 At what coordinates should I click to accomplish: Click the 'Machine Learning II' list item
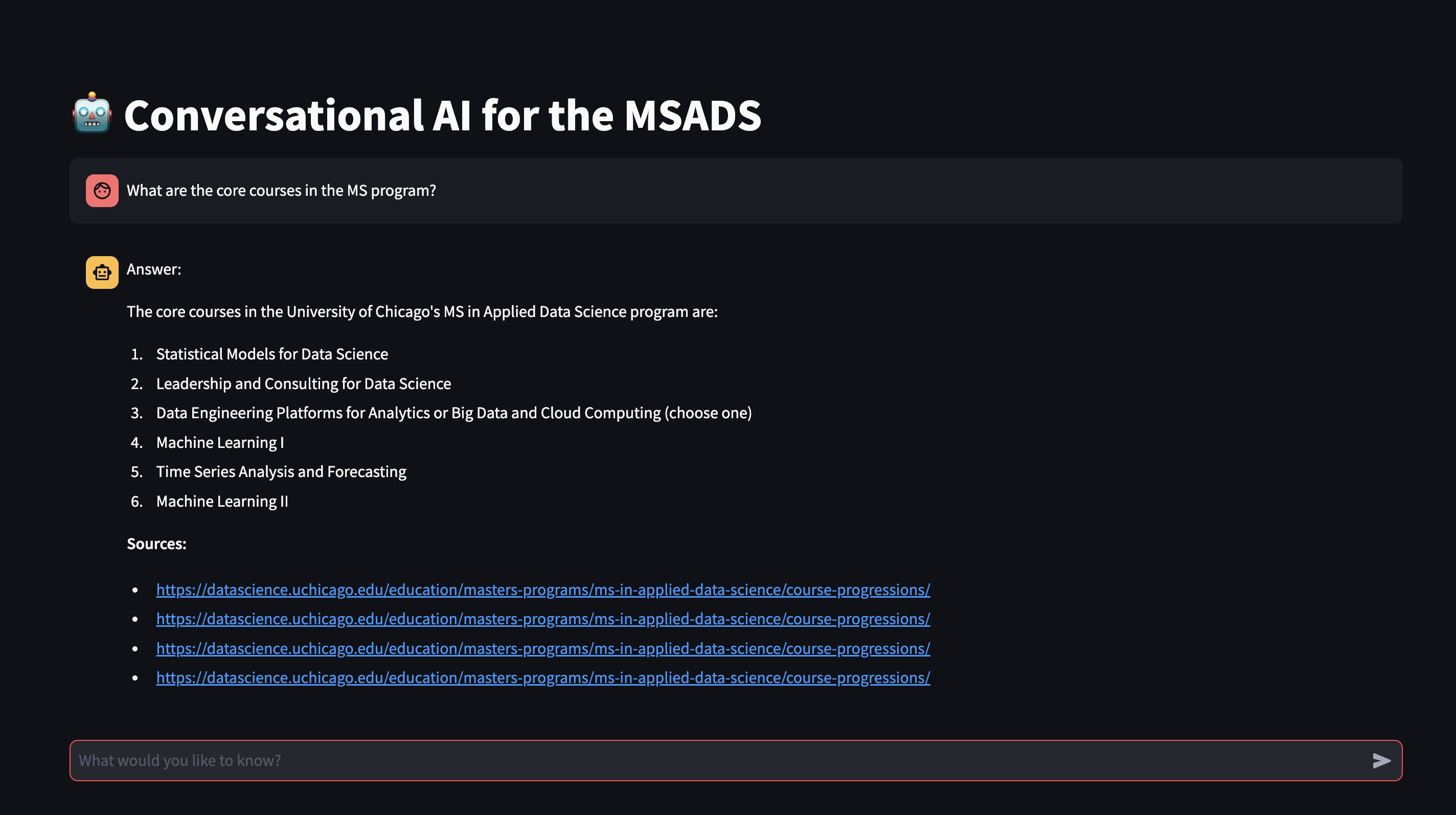(222, 501)
